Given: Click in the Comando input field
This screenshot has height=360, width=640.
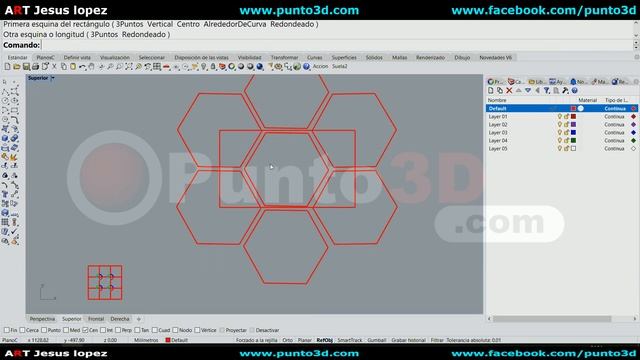Looking at the screenshot, I should [x=337, y=45].
